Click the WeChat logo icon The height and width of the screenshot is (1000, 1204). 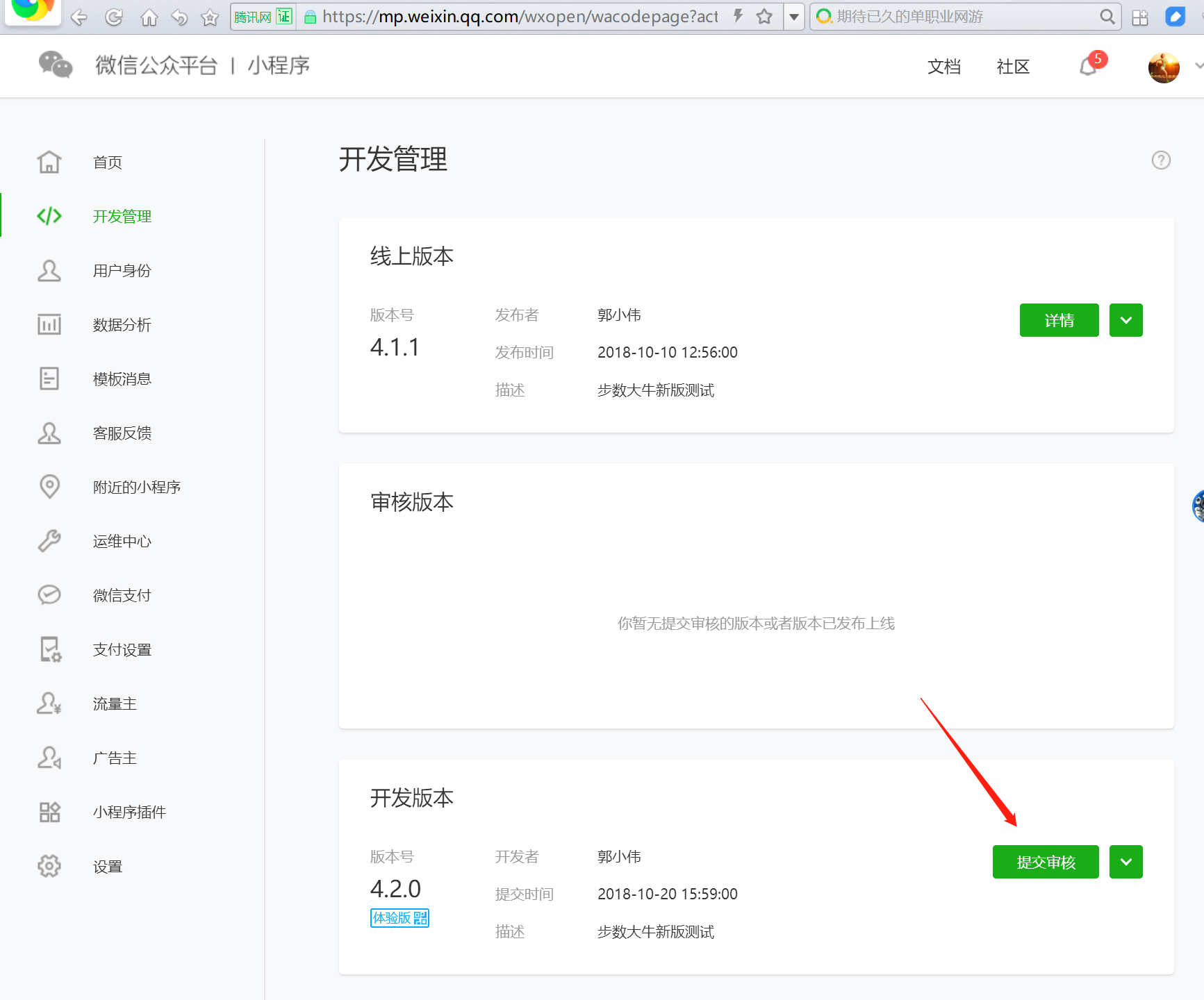point(56,65)
